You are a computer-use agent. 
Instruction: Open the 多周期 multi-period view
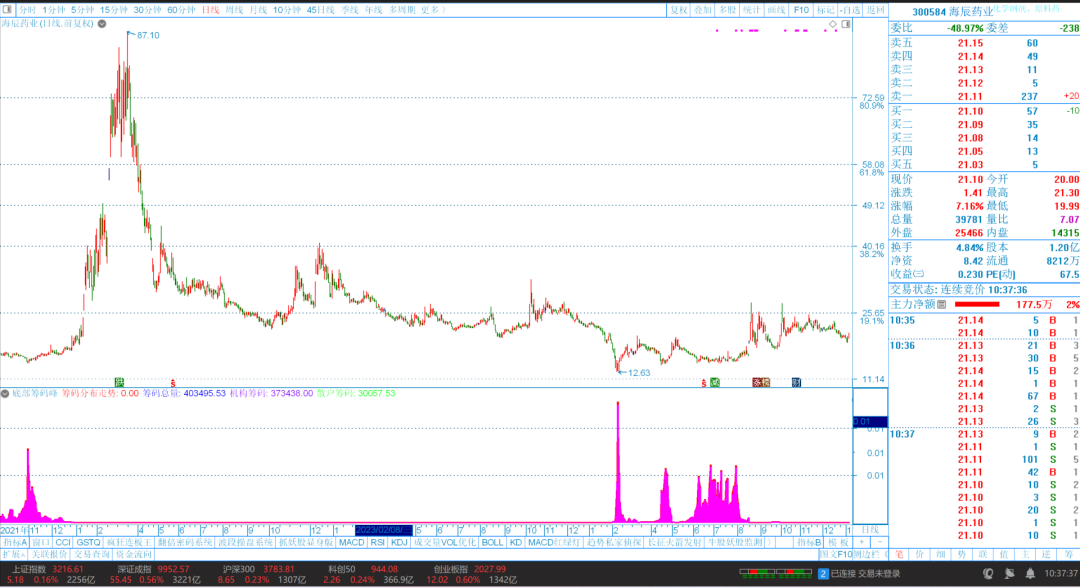402,10
